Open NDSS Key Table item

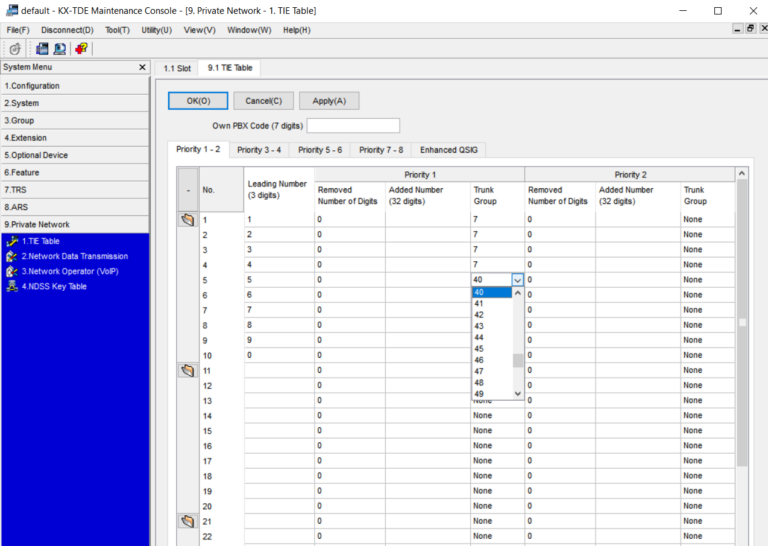click(54, 286)
